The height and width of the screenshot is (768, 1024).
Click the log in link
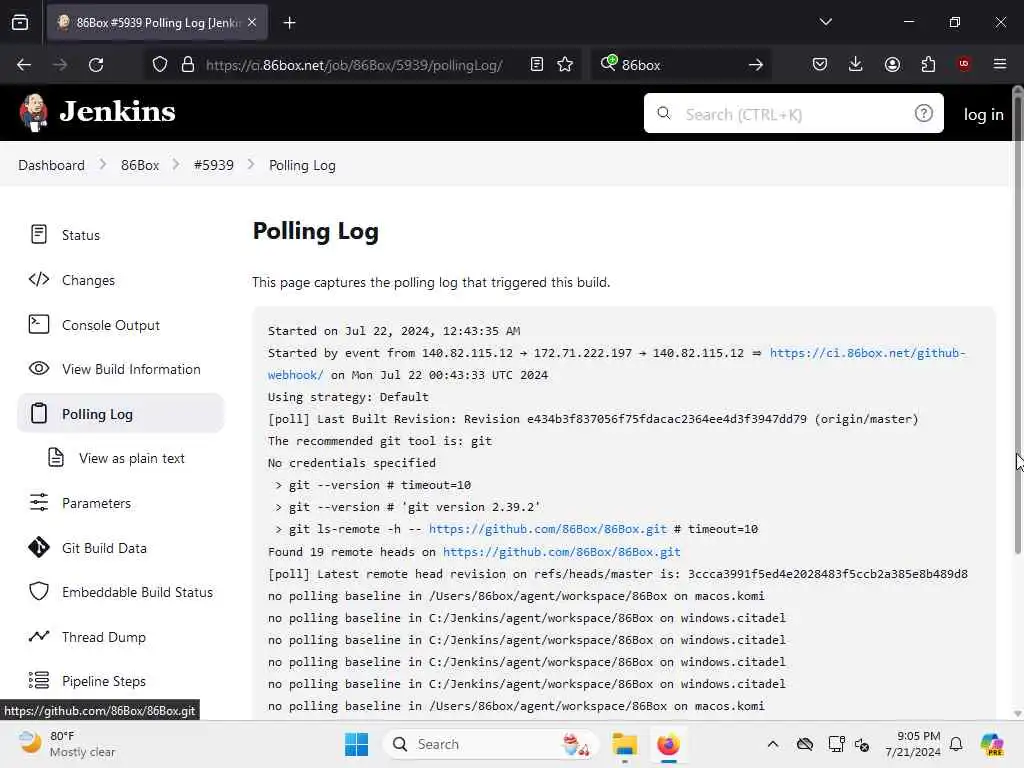pyautogui.click(x=984, y=114)
